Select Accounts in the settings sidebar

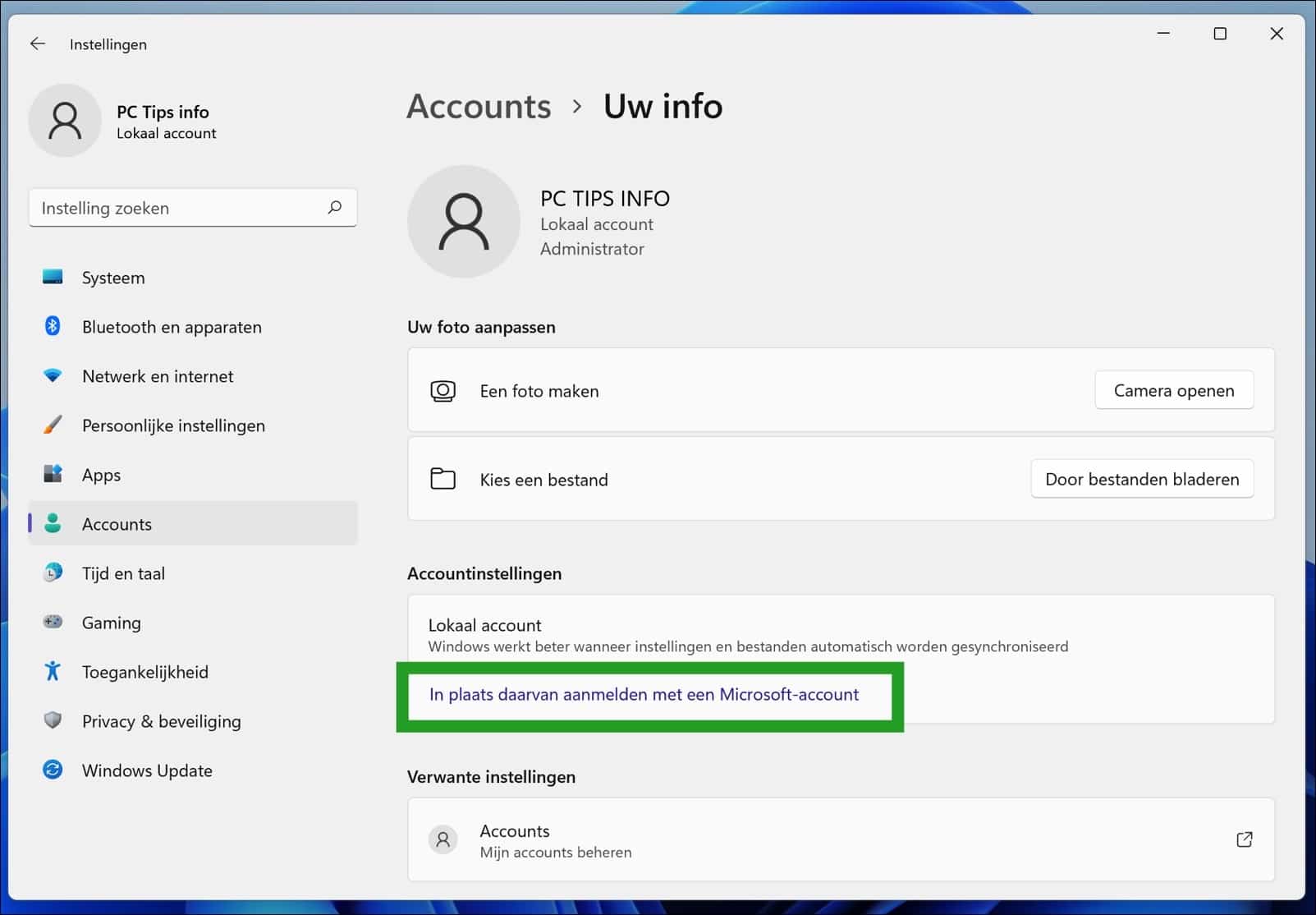point(116,524)
